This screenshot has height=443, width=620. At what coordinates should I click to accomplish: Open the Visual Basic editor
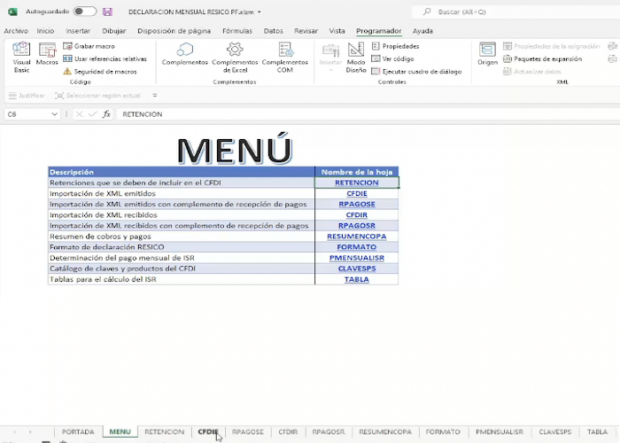coord(21,57)
